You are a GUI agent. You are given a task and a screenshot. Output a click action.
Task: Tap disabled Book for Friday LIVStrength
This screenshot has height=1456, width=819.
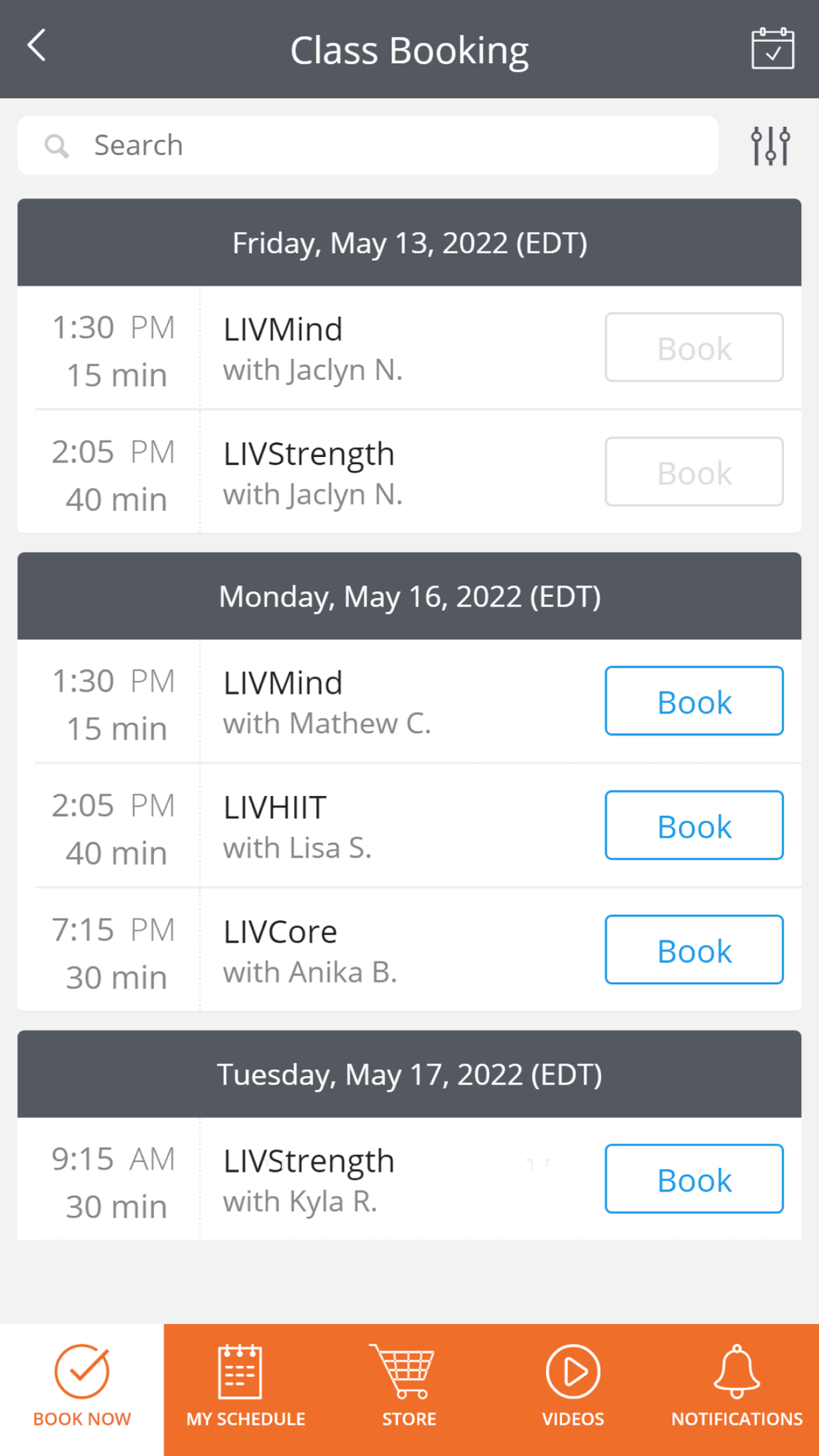tap(694, 472)
